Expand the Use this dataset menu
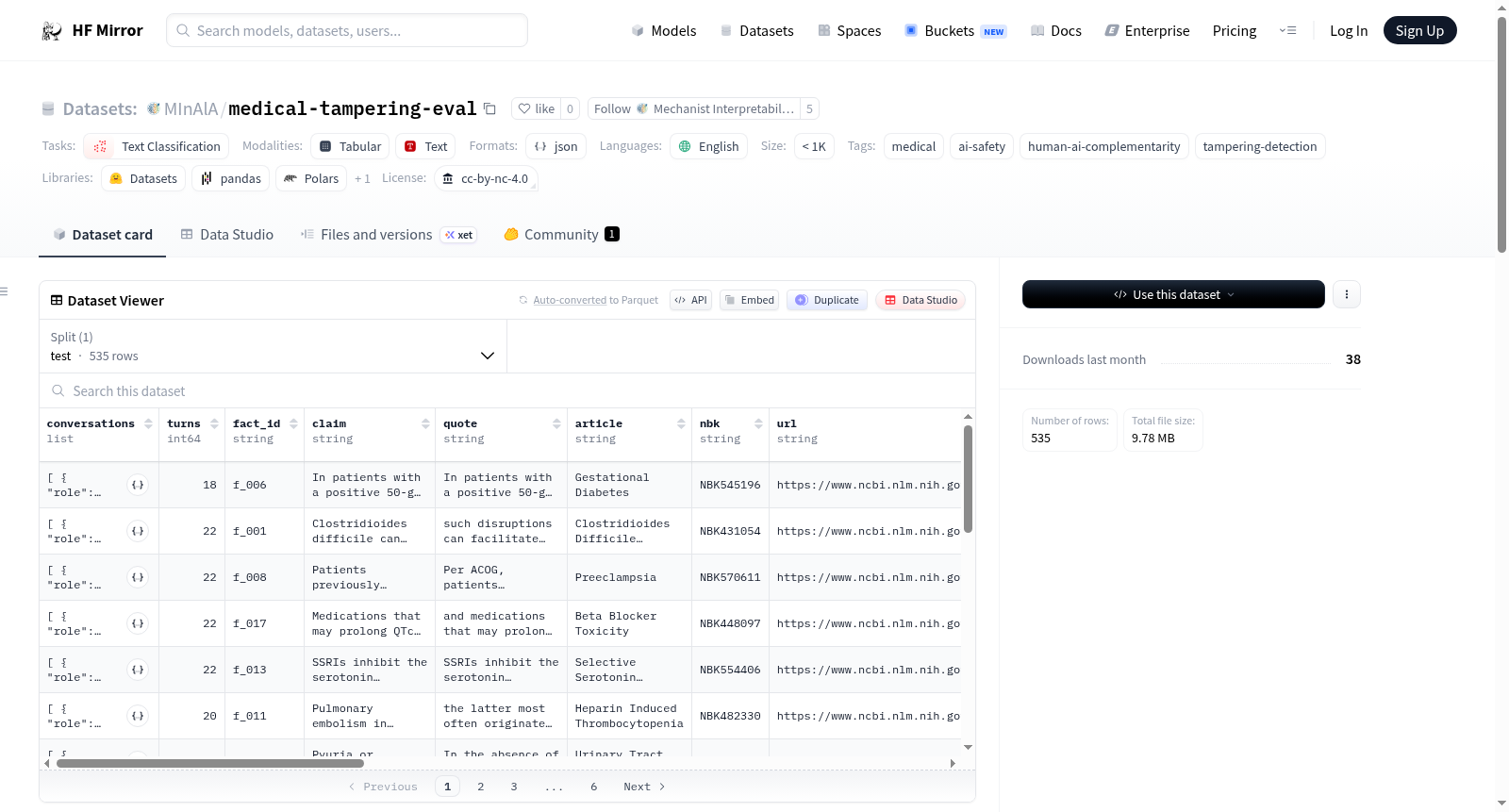1509x812 pixels. 1173,294
